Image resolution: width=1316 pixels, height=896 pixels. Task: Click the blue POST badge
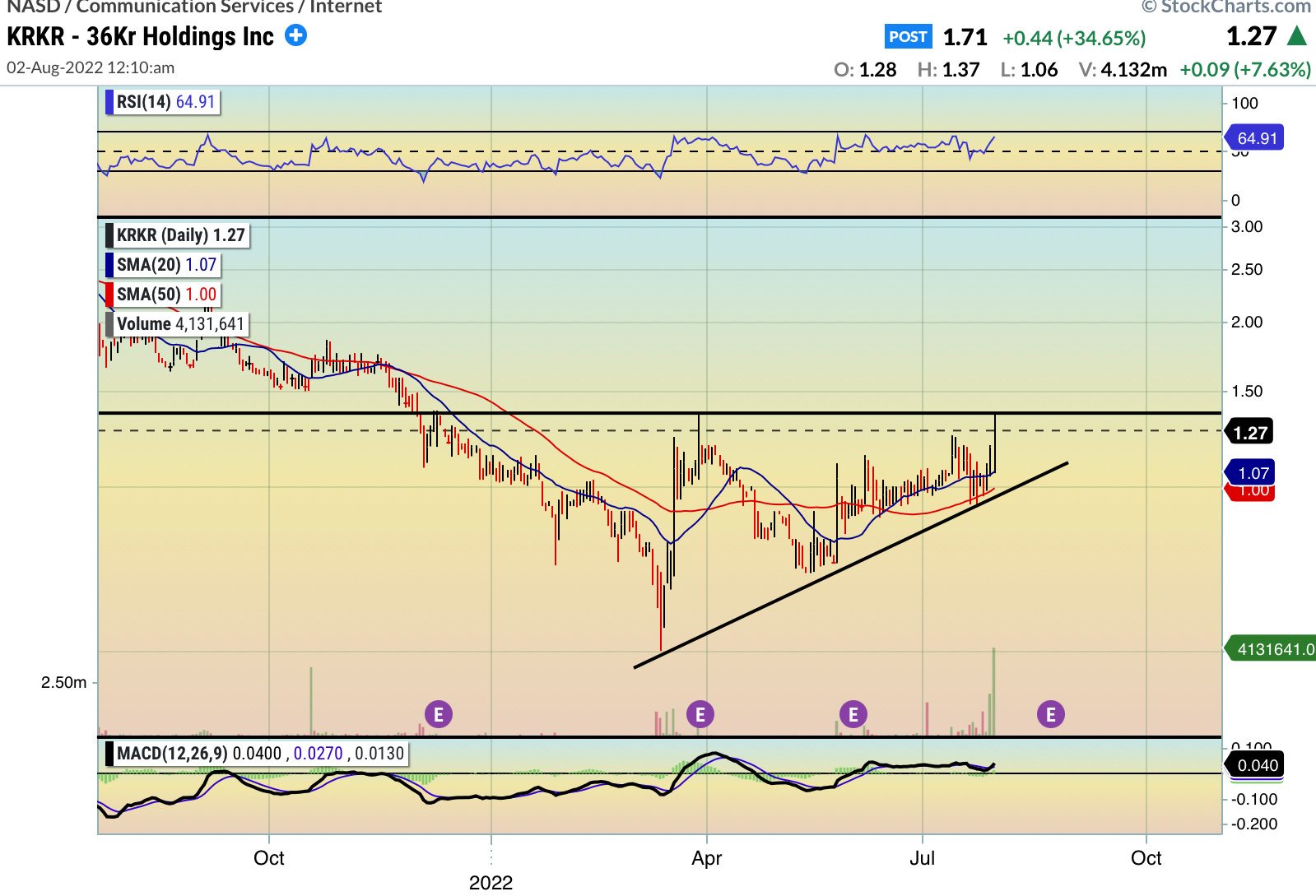909,36
